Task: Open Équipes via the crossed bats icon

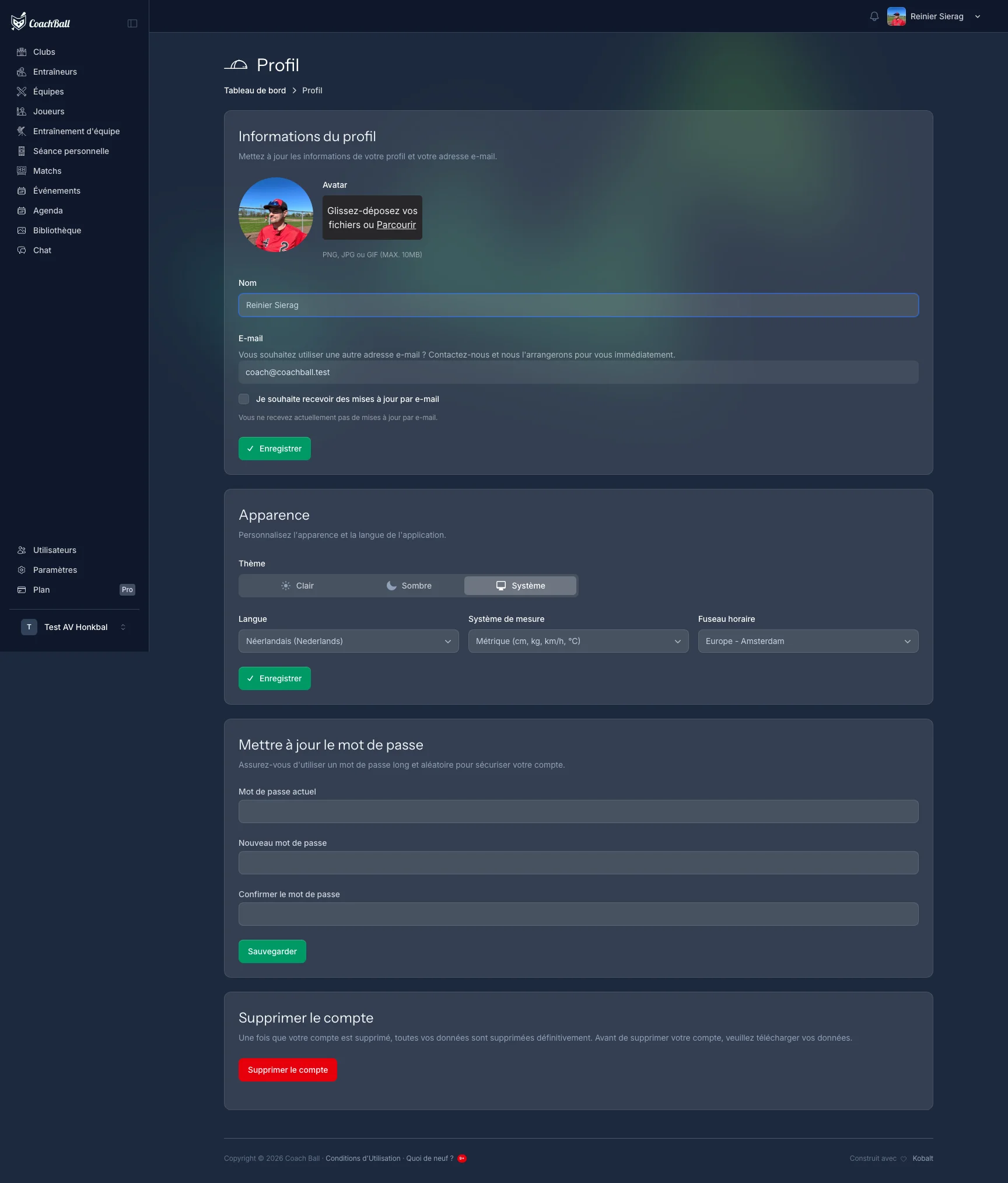Action: 22,92
